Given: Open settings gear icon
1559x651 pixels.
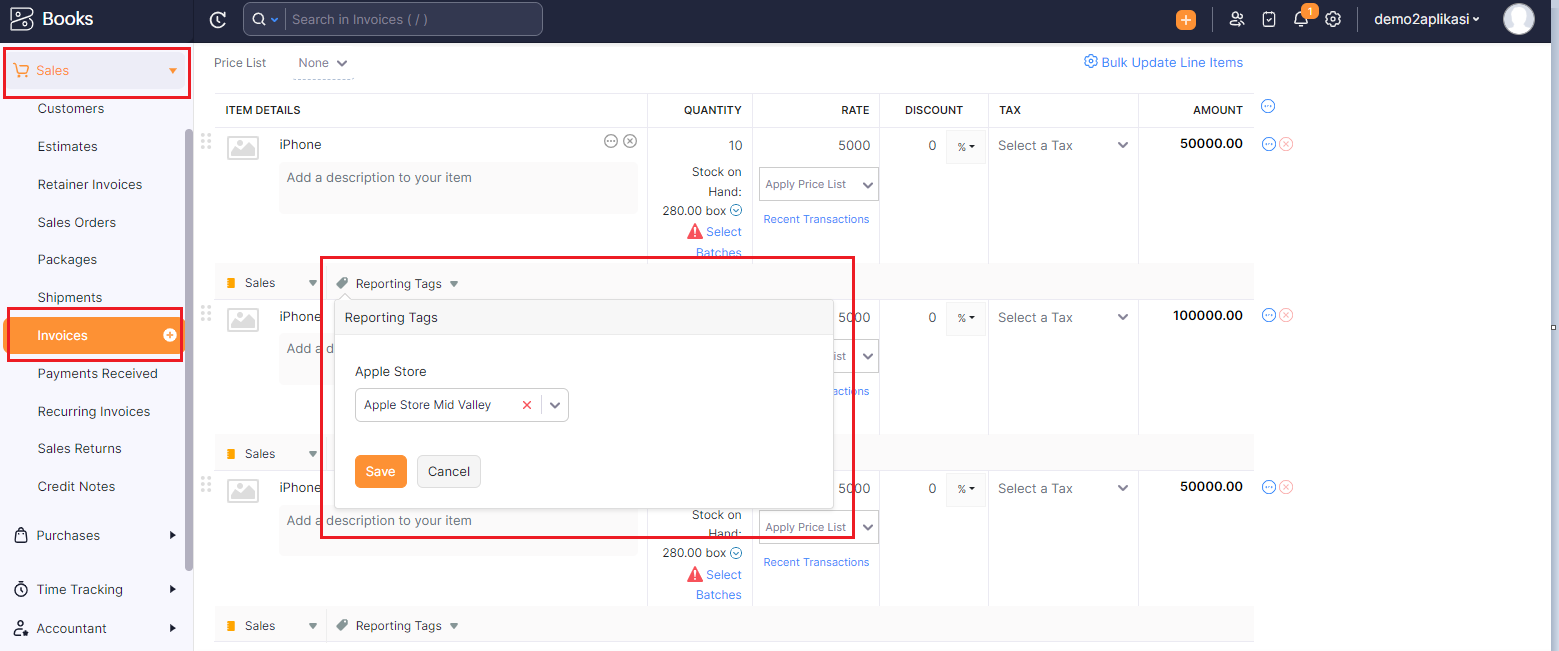Looking at the screenshot, I should coord(1333,19).
